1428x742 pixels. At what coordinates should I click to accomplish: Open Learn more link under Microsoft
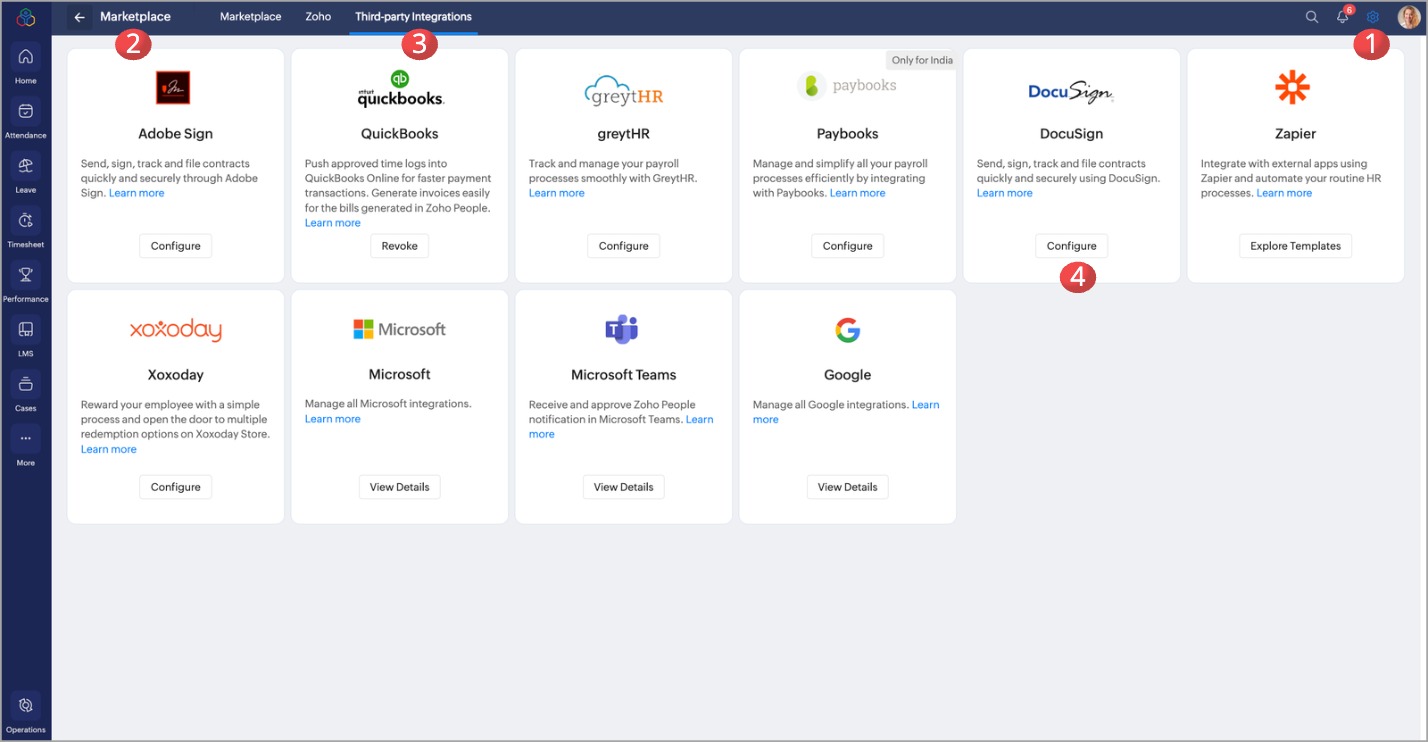333,419
